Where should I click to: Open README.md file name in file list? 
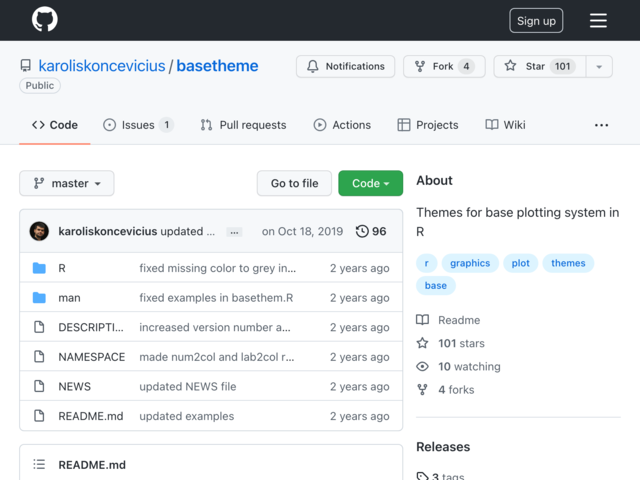click(x=91, y=416)
